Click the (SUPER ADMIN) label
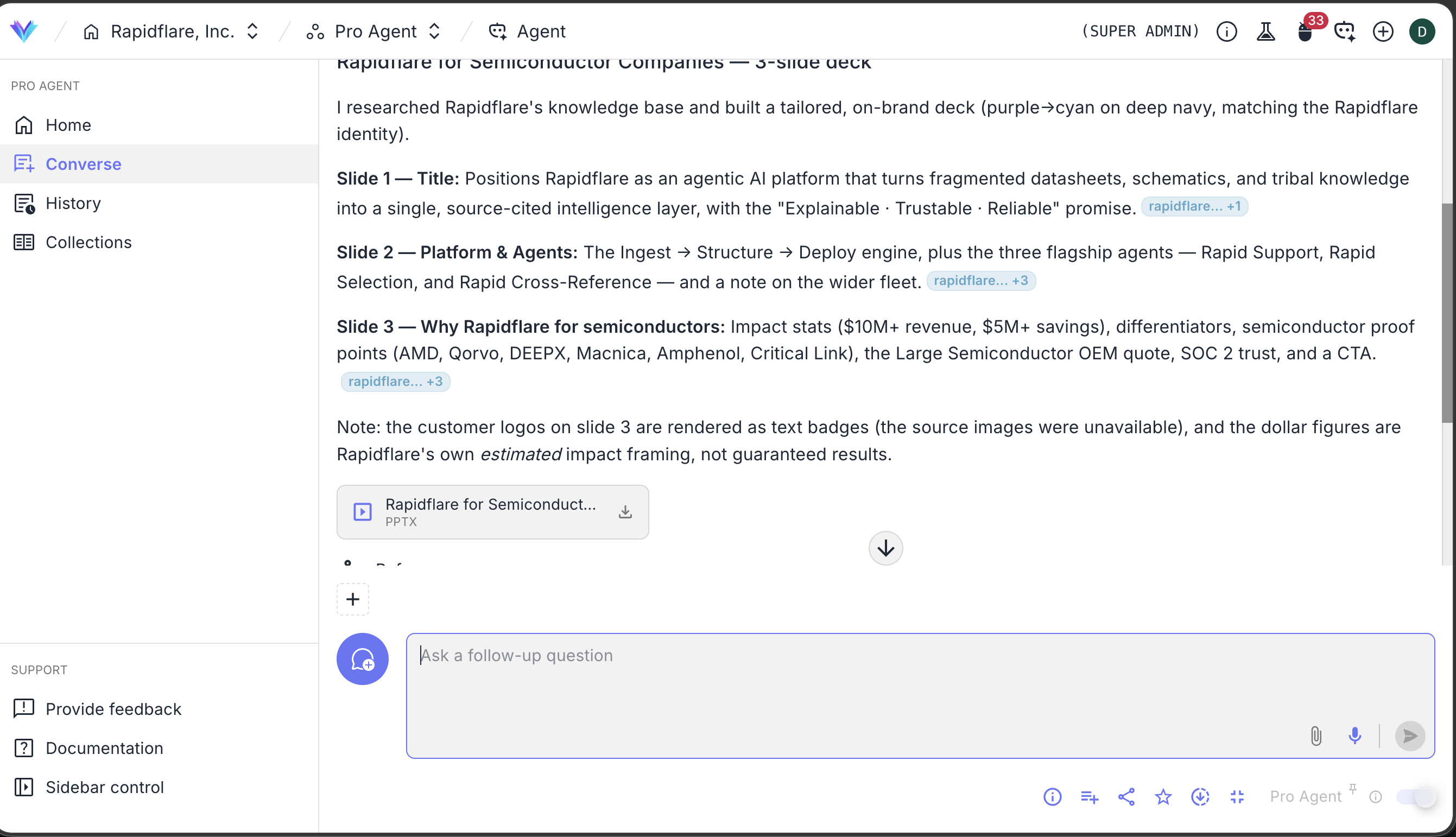The height and width of the screenshot is (837, 1456). click(x=1141, y=31)
